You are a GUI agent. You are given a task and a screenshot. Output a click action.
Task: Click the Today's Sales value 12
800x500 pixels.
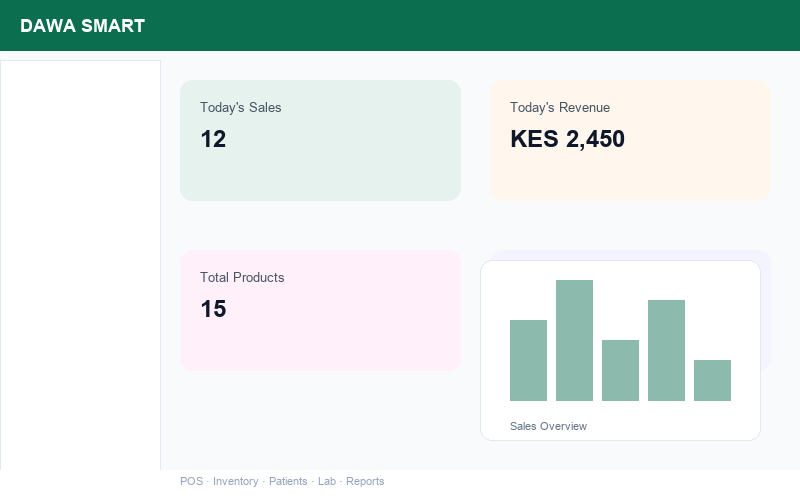[213, 139]
